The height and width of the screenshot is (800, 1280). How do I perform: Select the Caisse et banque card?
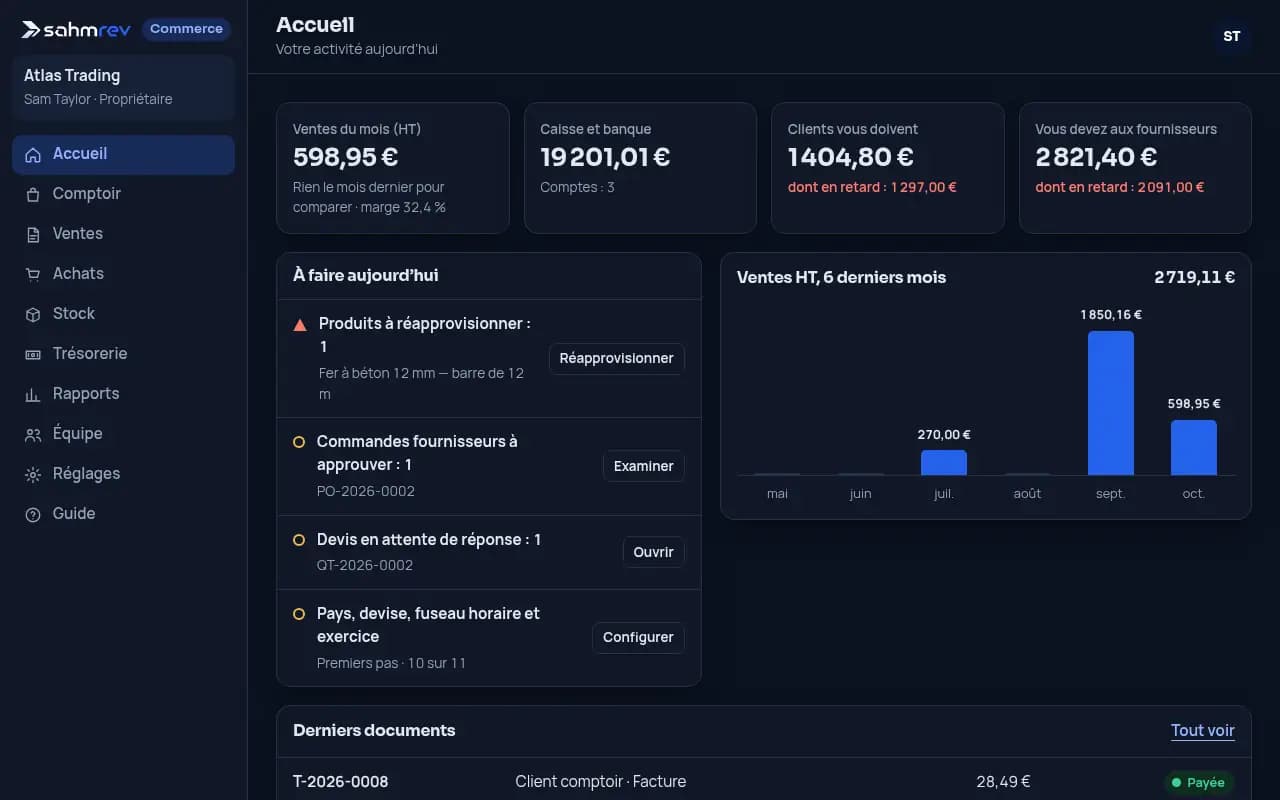pyautogui.click(x=640, y=168)
